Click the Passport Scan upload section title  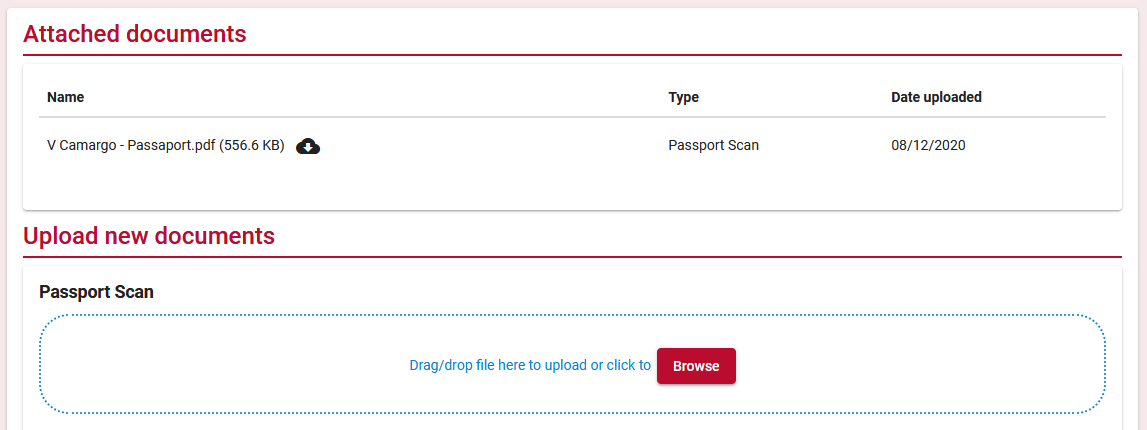(x=97, y=292)
